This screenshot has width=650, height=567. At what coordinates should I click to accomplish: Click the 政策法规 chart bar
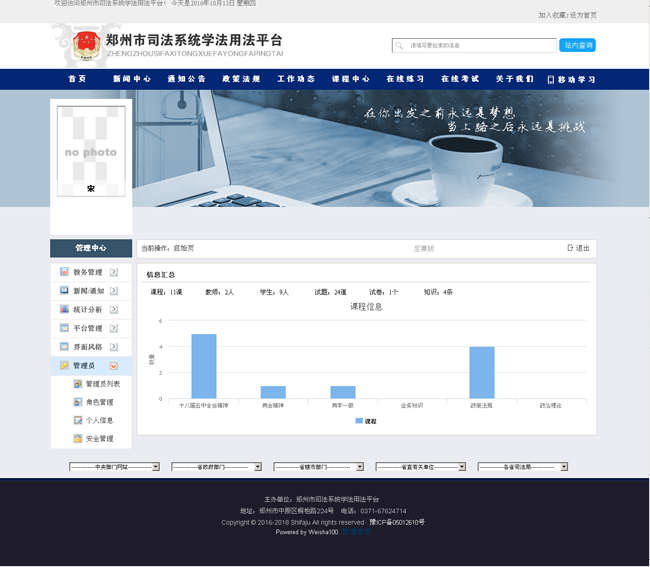pyautogui.click(x=482, y=373)
